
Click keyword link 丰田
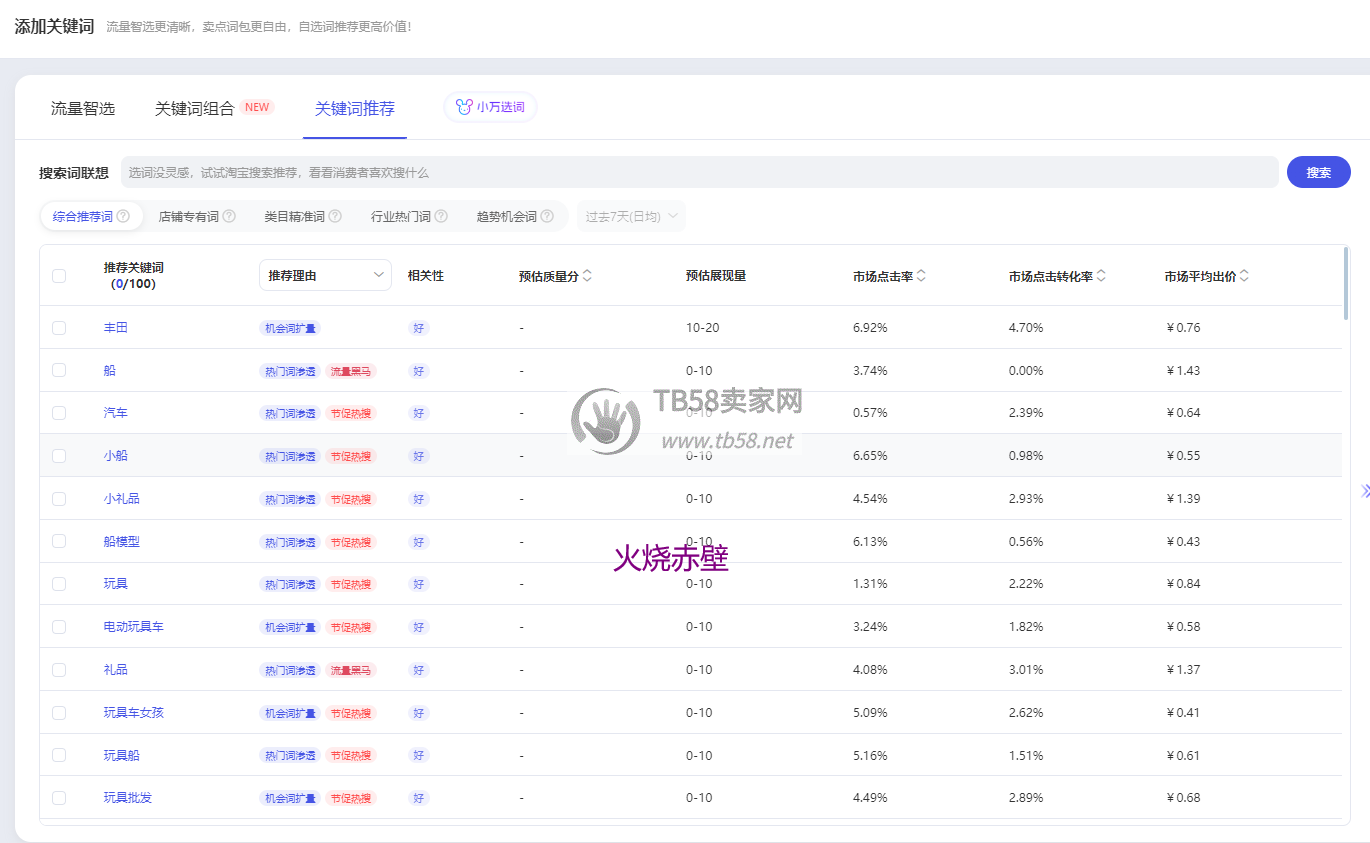[116, 328]
